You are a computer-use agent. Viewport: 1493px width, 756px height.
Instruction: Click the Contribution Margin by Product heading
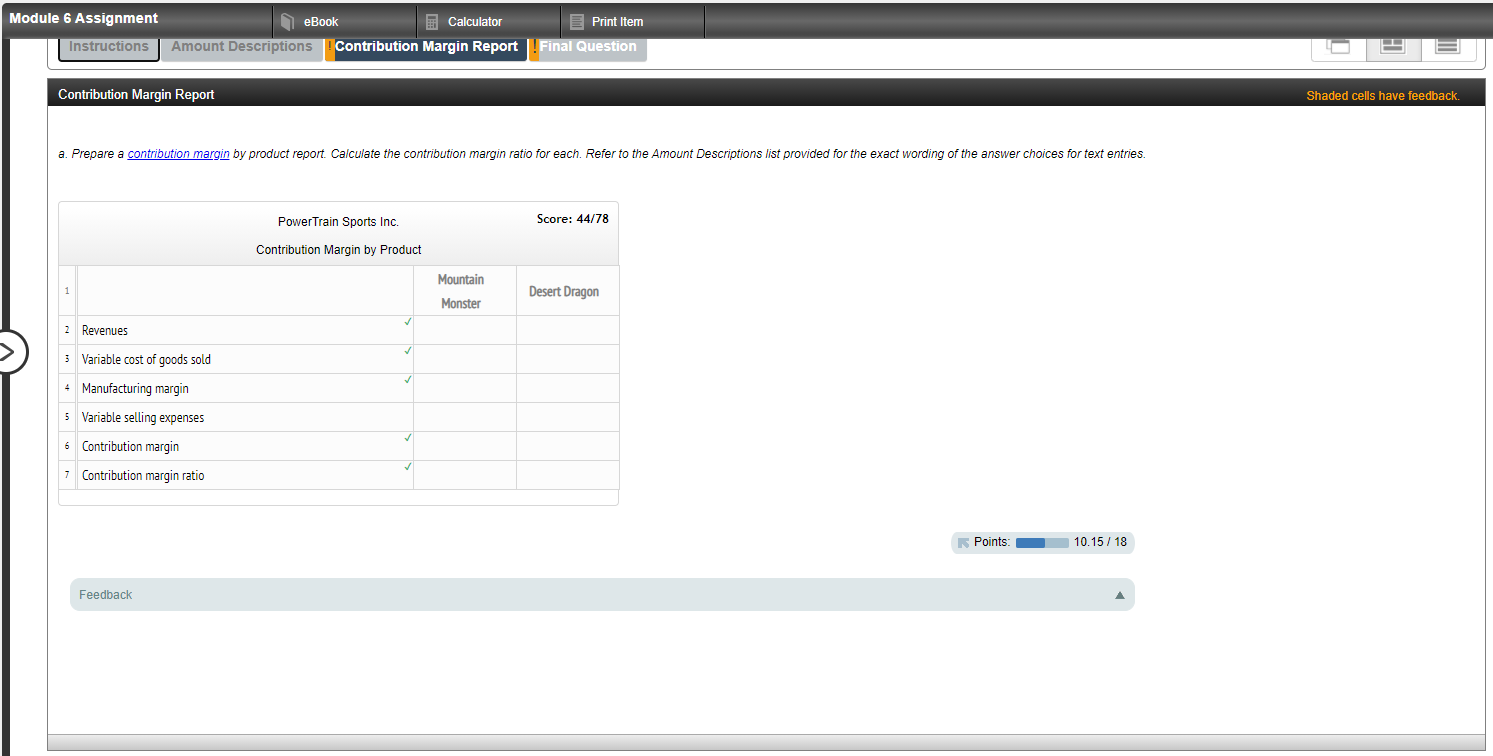click(338, 250)
